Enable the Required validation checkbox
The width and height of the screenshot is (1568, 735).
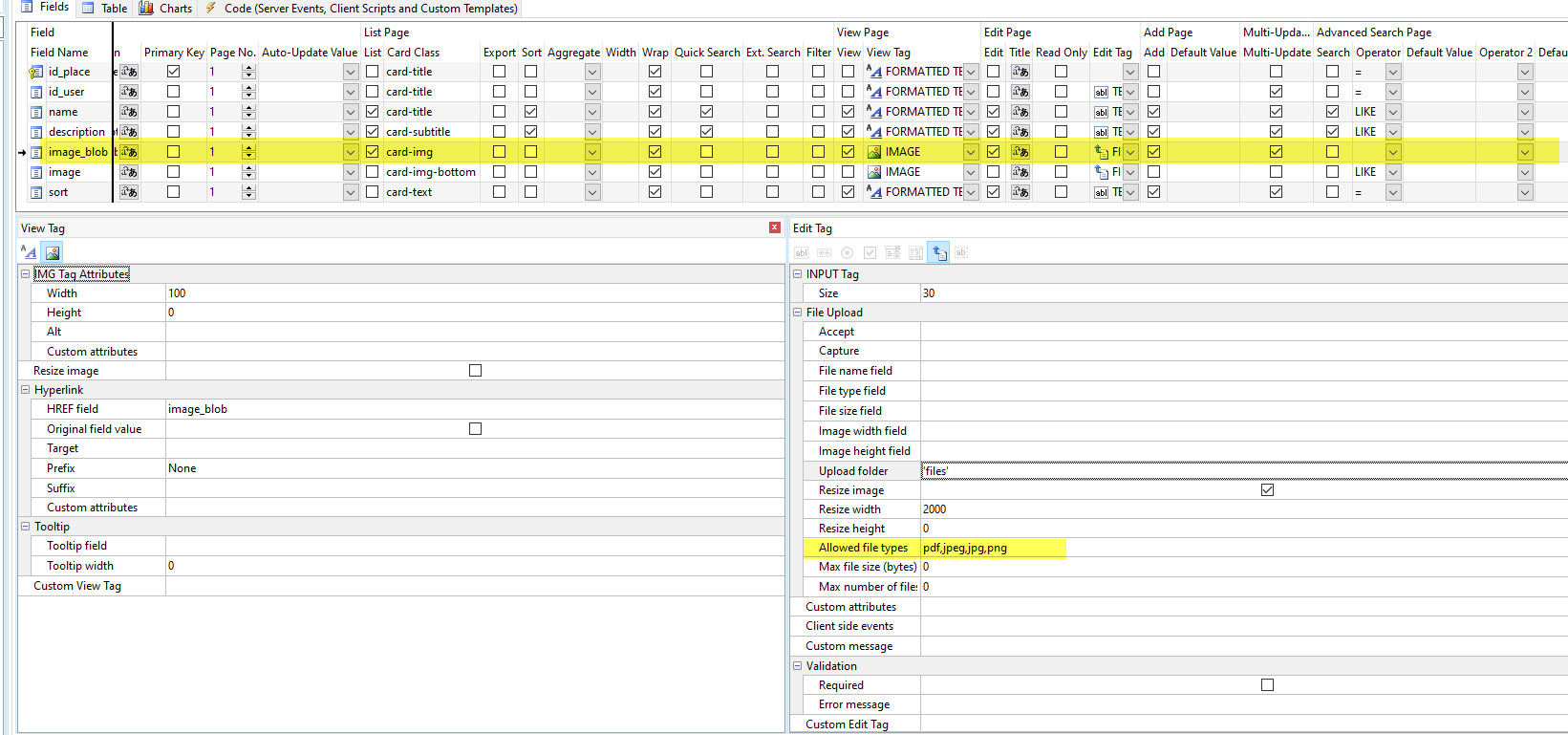(1267, 684)
